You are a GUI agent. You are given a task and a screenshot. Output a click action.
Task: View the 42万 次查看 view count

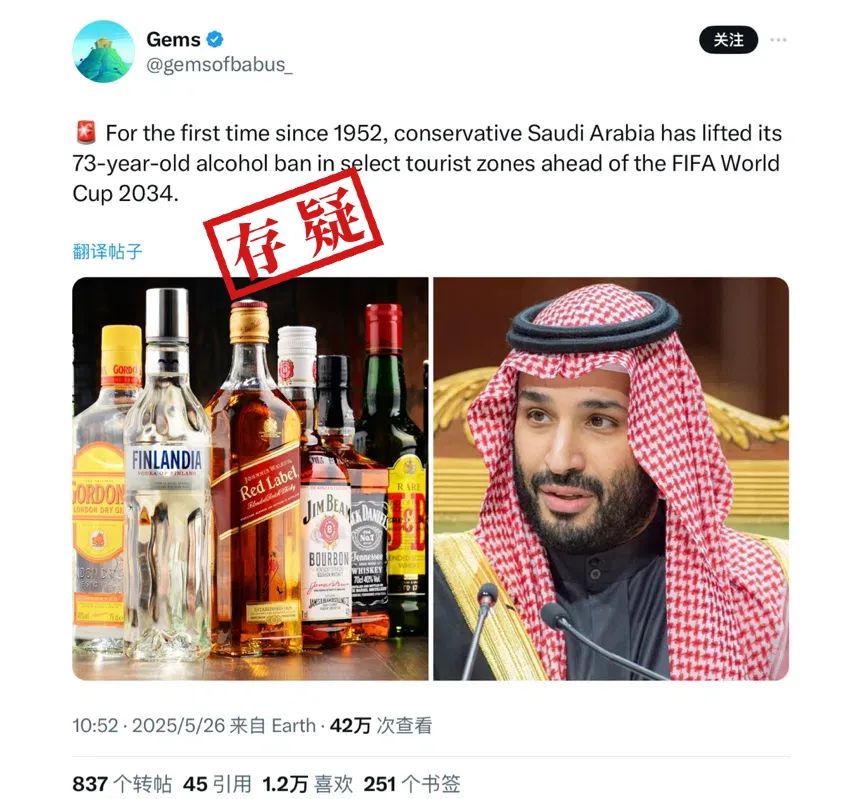point(381,726)
